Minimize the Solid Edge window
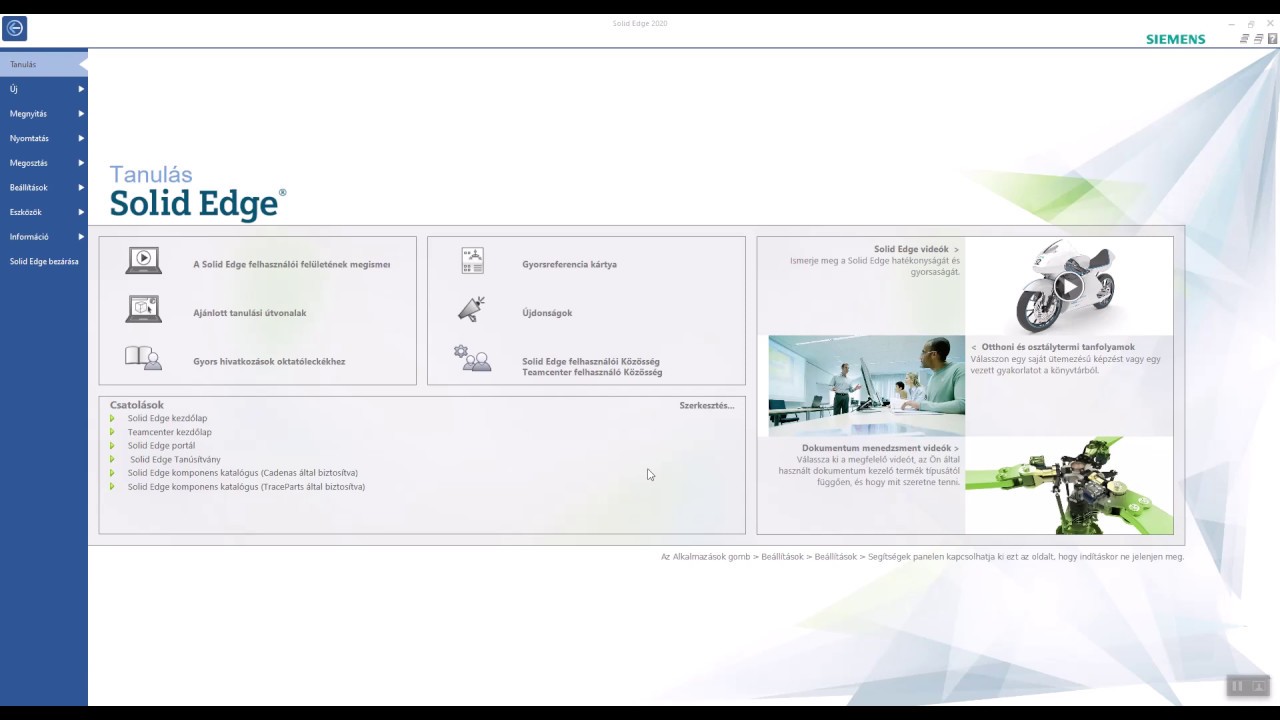 (1231, 24)
